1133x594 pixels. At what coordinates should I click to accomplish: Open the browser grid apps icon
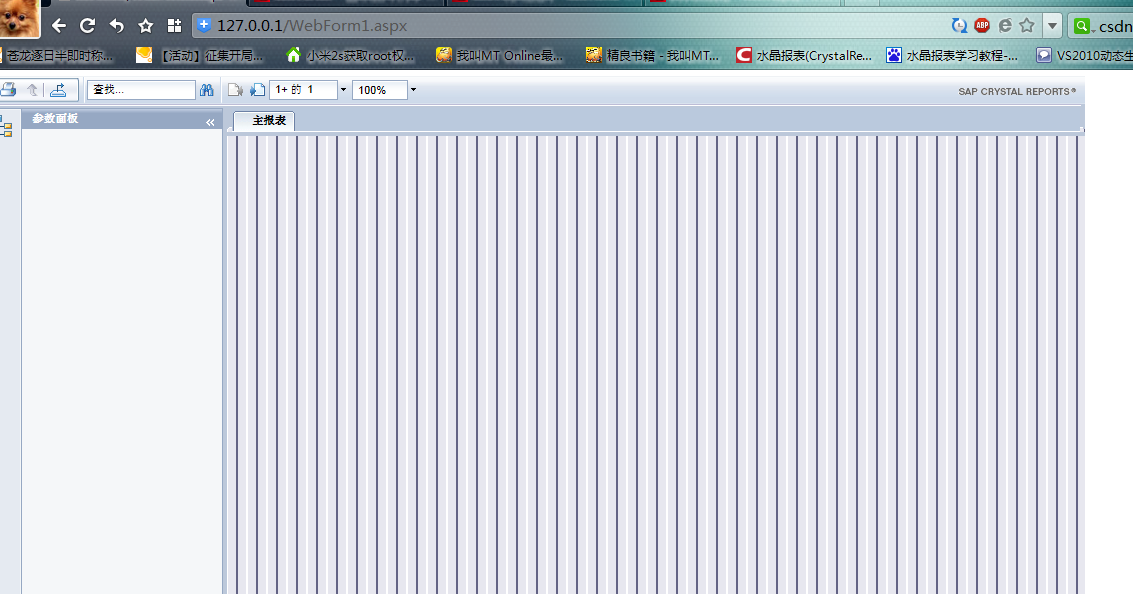(x=174, y=26)
